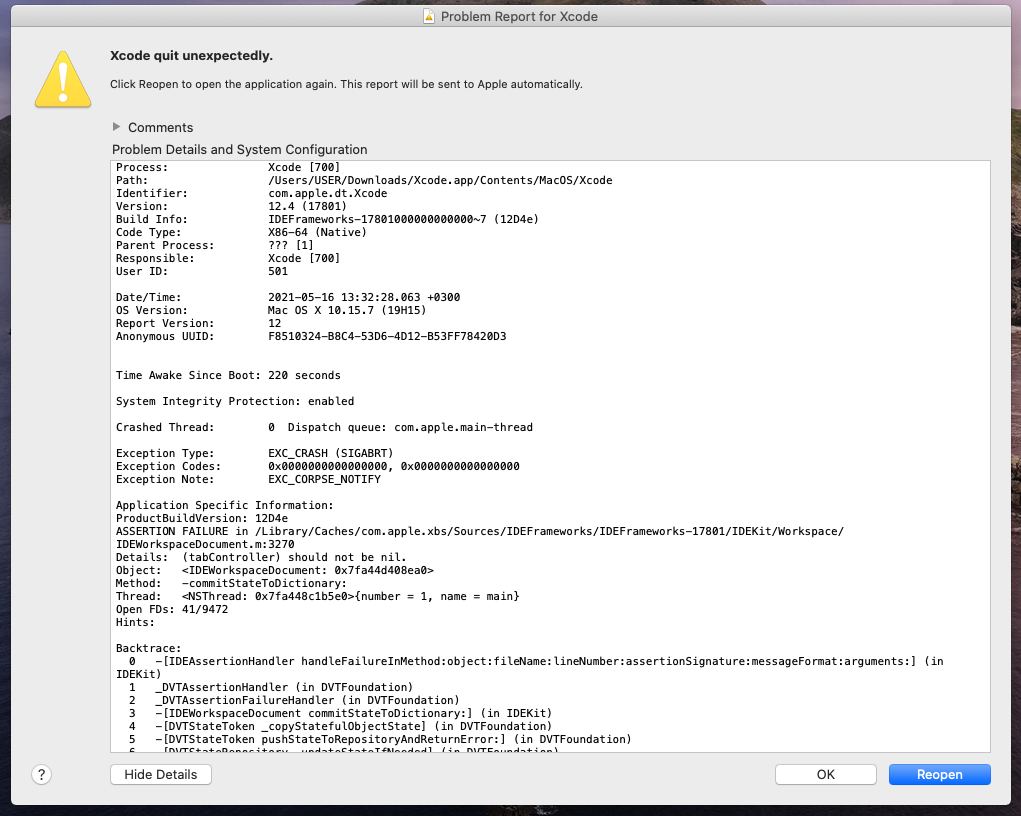Click 'System Integrity Protection: enabled' line
The height and width of the screenshot is (816, 1021).
coord(235,402)
